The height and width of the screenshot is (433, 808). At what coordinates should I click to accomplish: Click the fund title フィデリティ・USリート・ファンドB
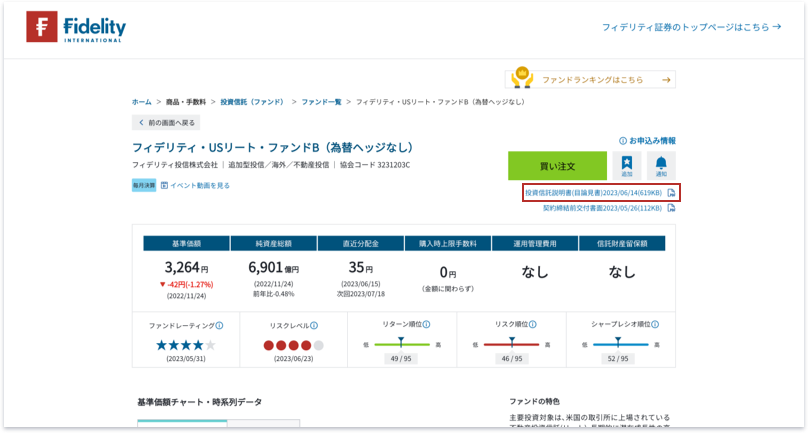pos(273,148)
